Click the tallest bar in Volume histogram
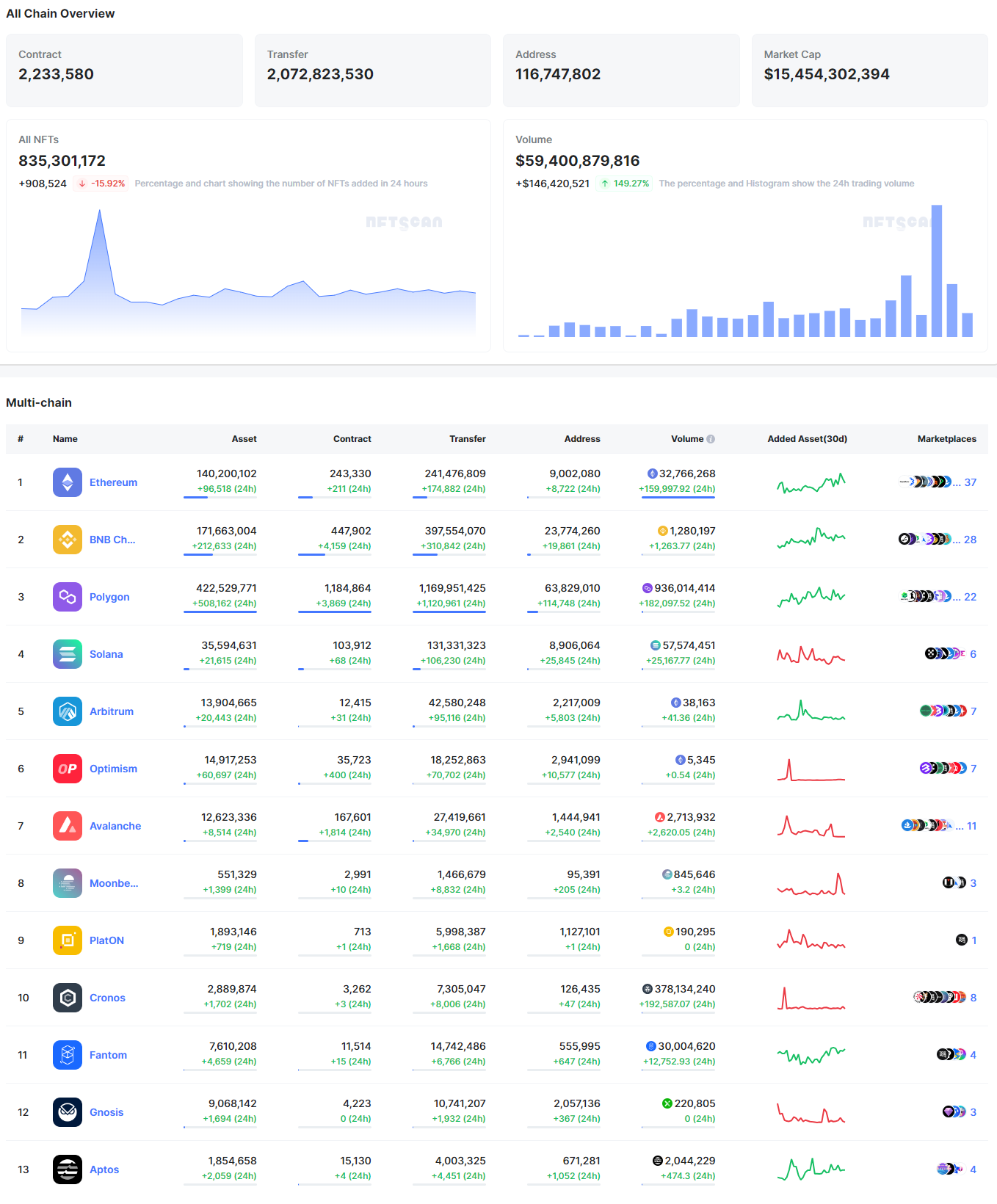997x1204 pixels. [x=937, y=271]
